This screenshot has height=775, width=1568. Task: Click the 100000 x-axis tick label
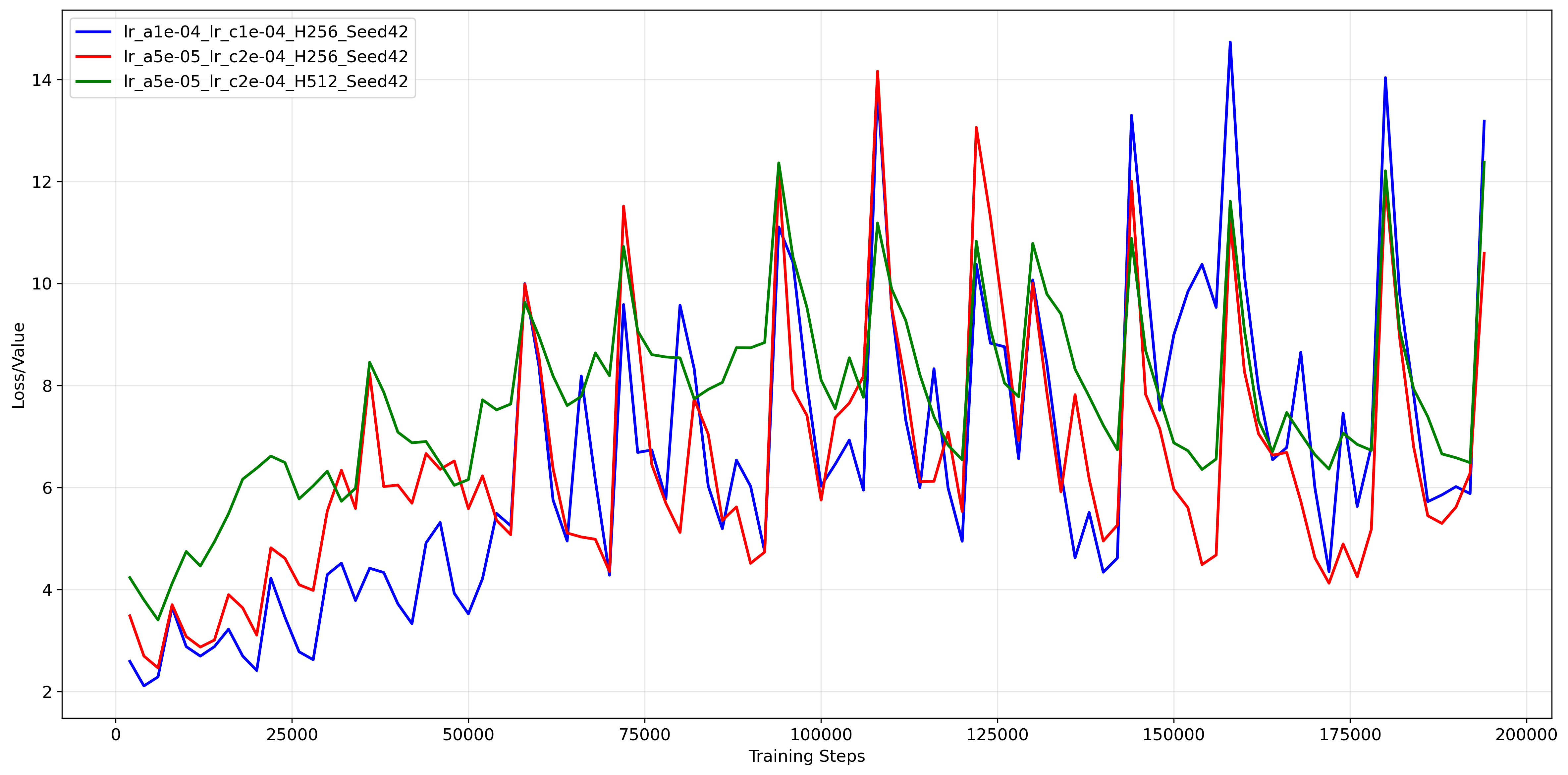click(821, 735)
